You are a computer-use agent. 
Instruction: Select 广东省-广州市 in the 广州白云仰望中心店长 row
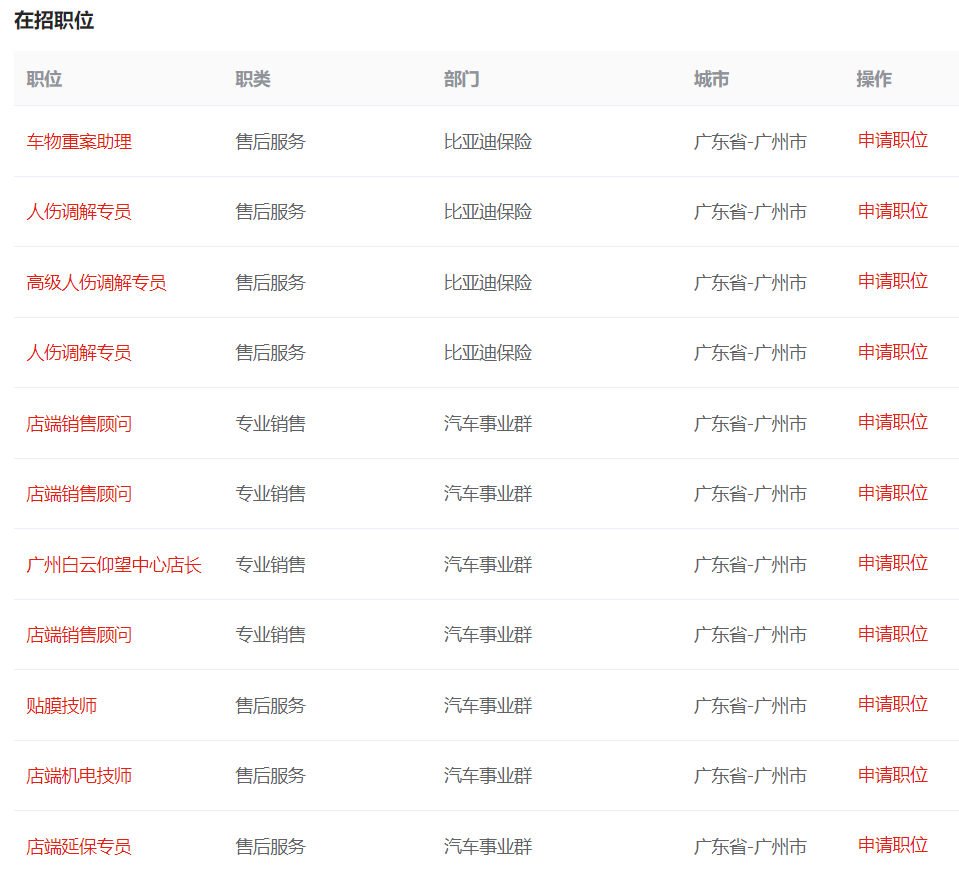(x=750, y=565)
